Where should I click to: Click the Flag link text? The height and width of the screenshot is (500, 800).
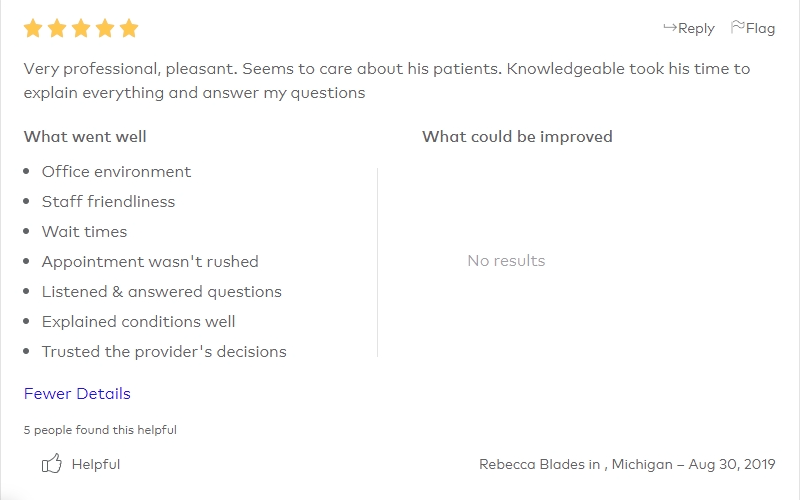tap(760, 29)
